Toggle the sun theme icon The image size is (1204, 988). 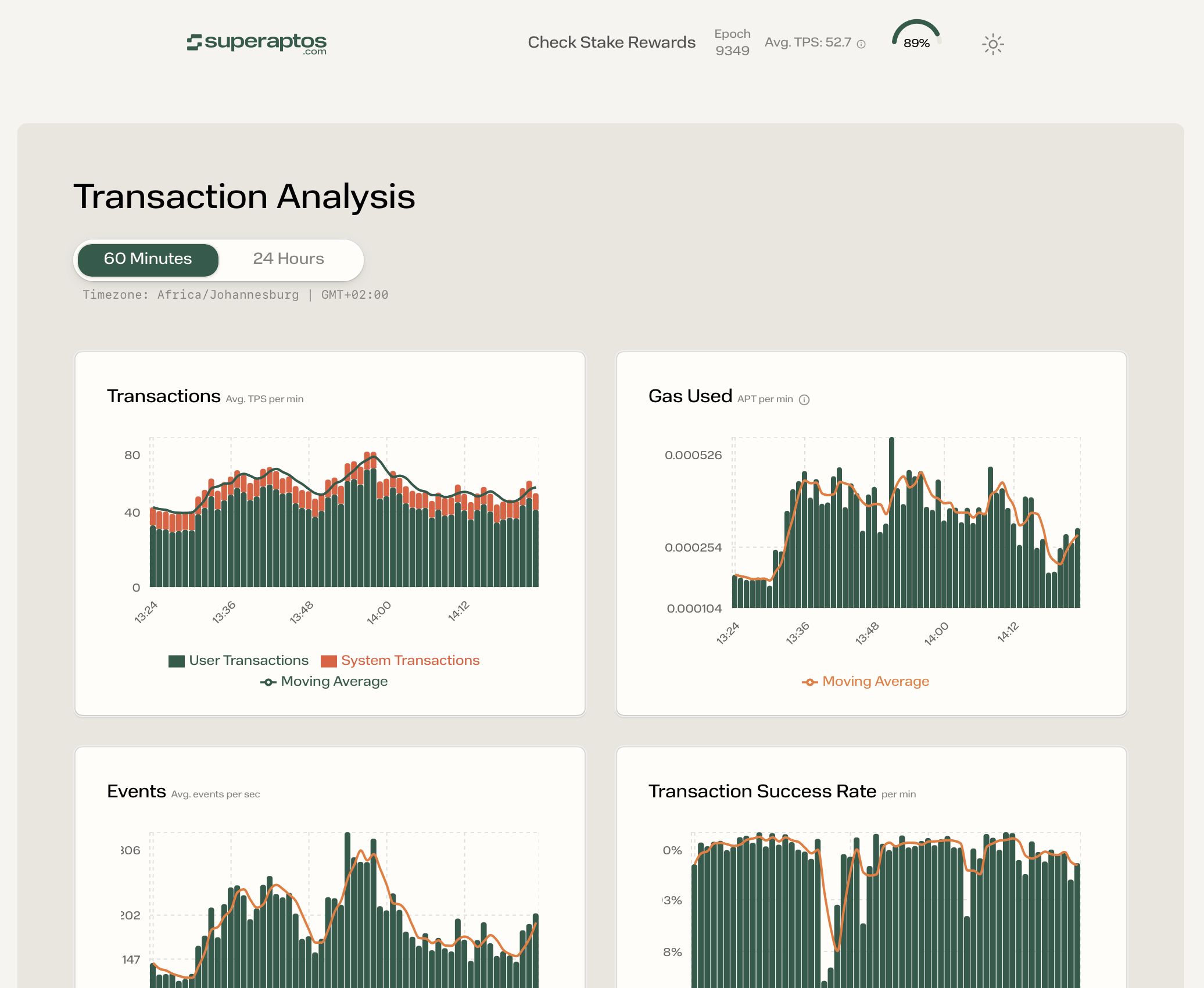(992, 44)
